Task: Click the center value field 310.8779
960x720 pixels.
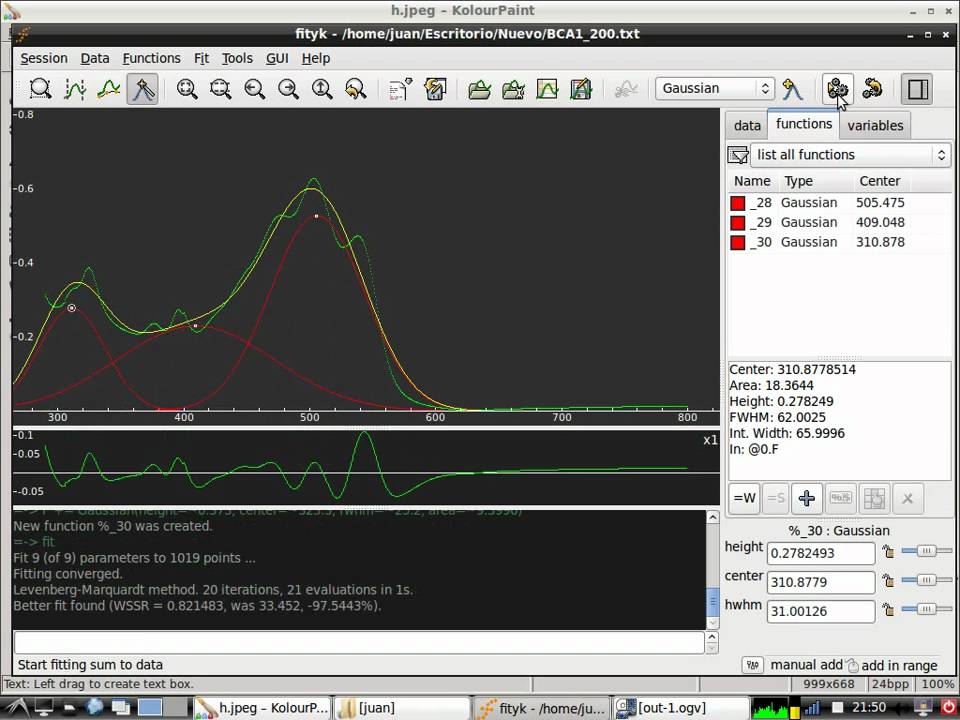Action: tap(821, 582)
